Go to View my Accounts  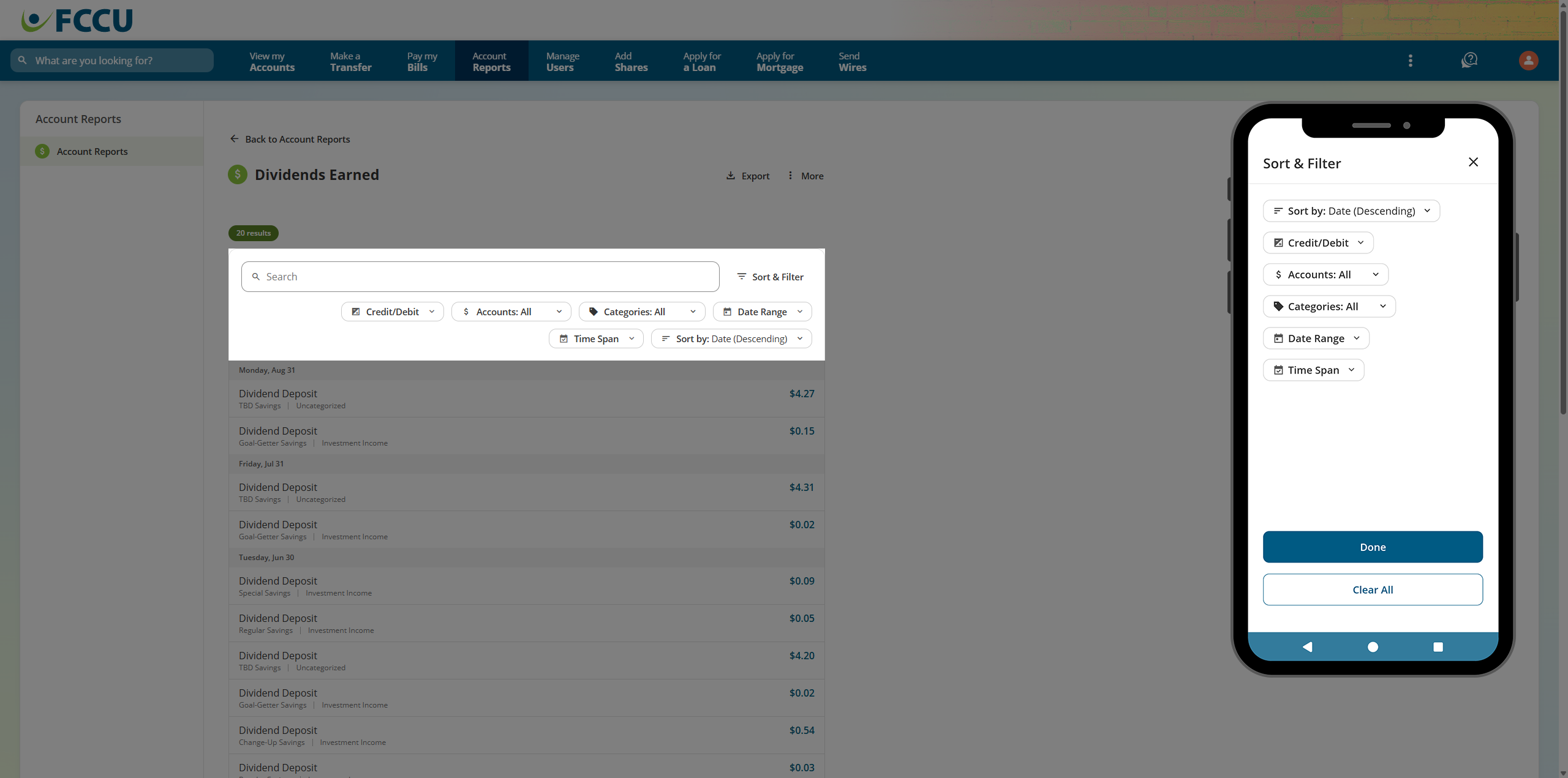(272, 61)
